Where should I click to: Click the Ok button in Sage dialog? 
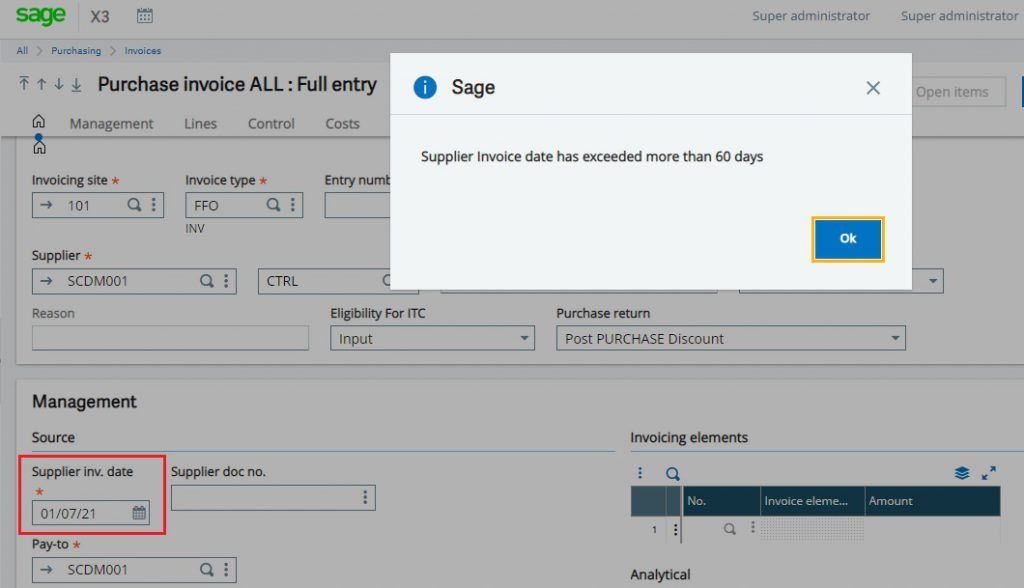pos(848,239)
